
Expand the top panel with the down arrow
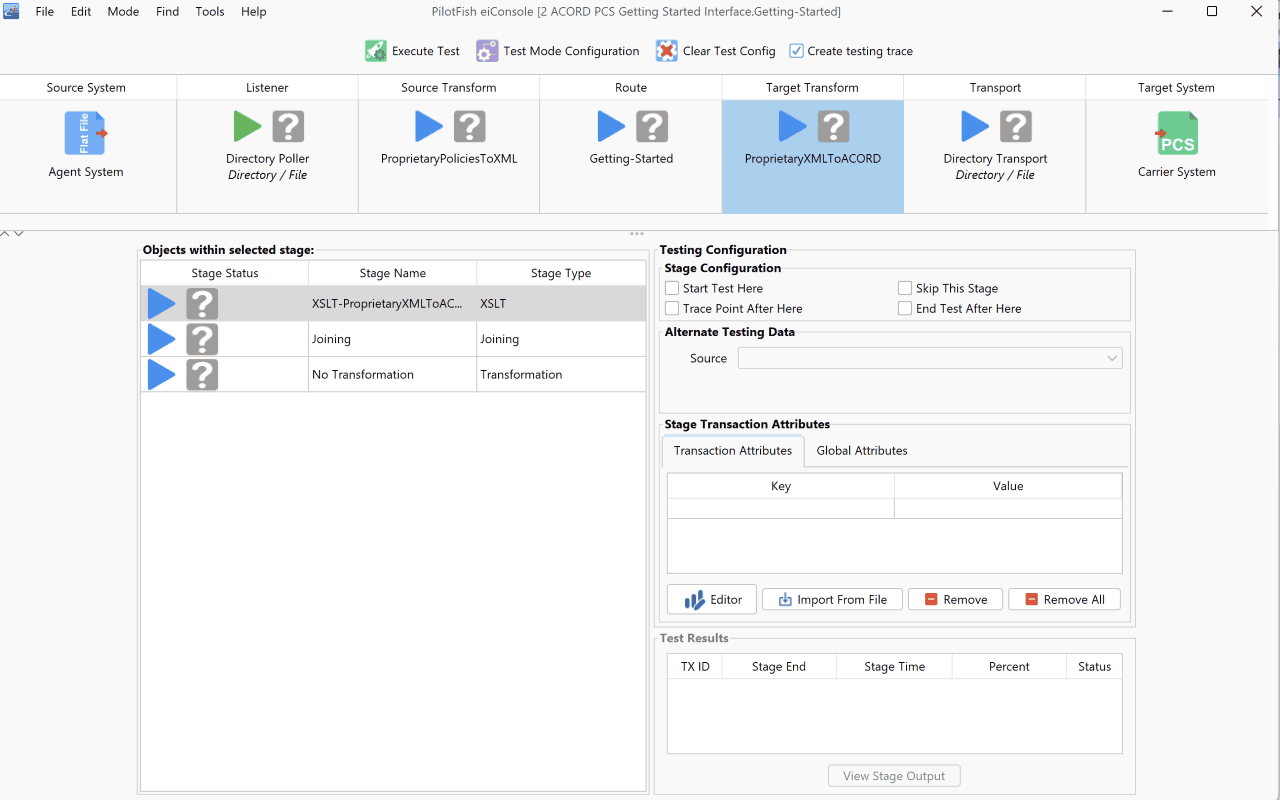[x=18, y=233]
